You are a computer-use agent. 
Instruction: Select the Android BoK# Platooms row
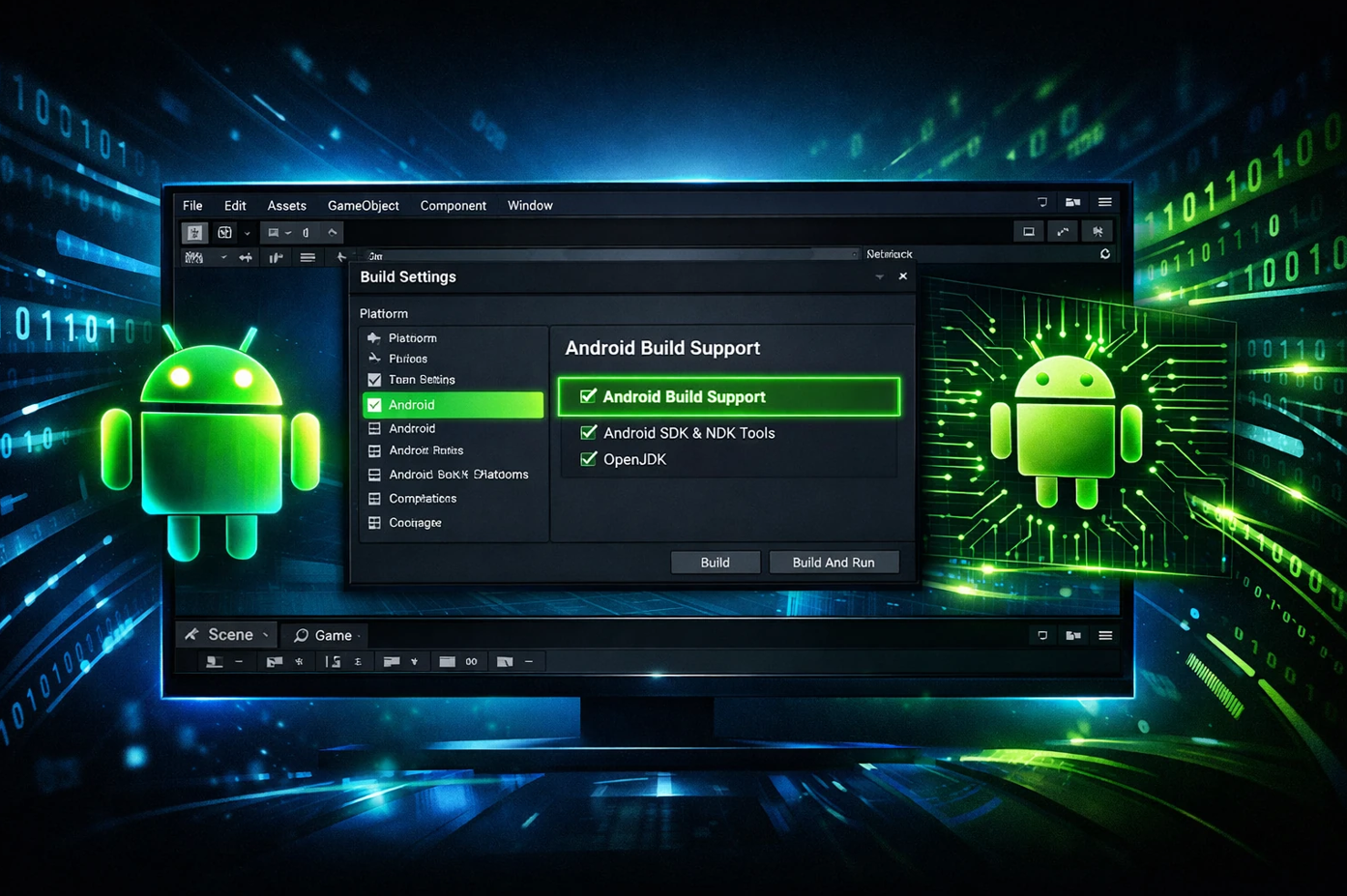[x=453, y=475]
